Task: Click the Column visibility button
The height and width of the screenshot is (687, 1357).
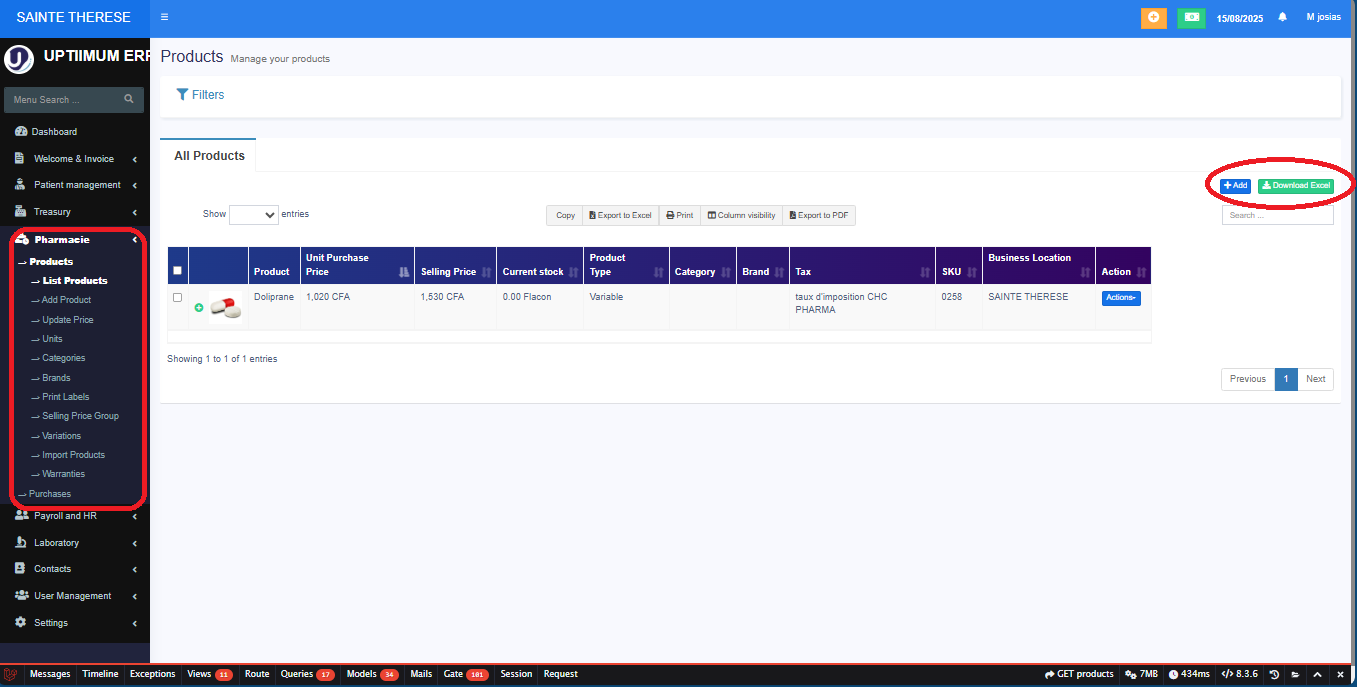Action: click(741, 215)
